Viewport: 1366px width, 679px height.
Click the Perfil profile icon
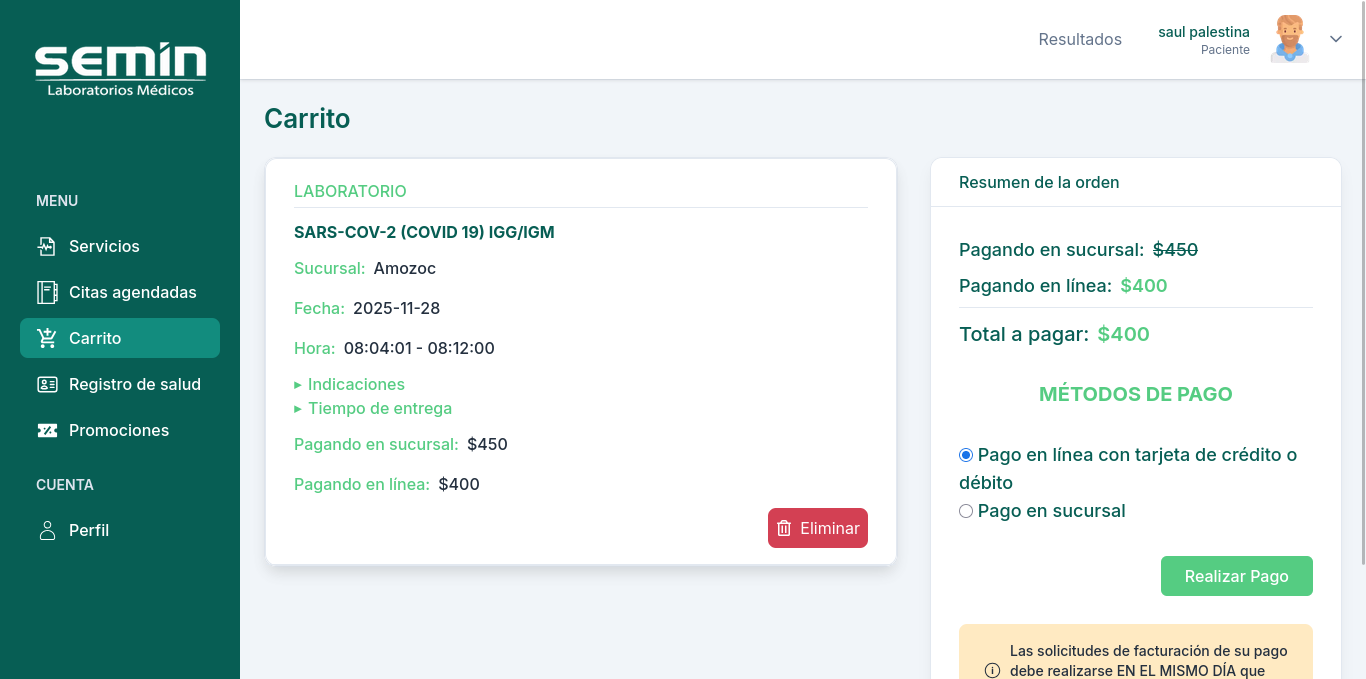coord(46,530)
